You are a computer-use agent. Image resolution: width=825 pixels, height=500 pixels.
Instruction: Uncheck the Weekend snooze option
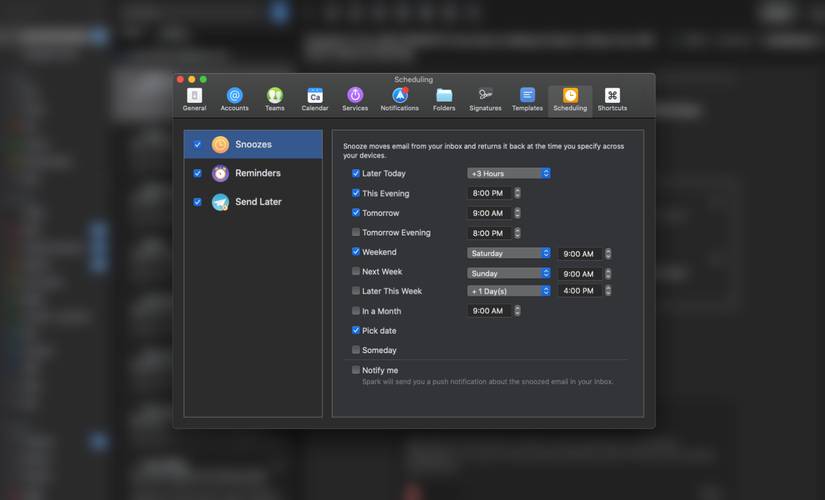click(356, 252)
